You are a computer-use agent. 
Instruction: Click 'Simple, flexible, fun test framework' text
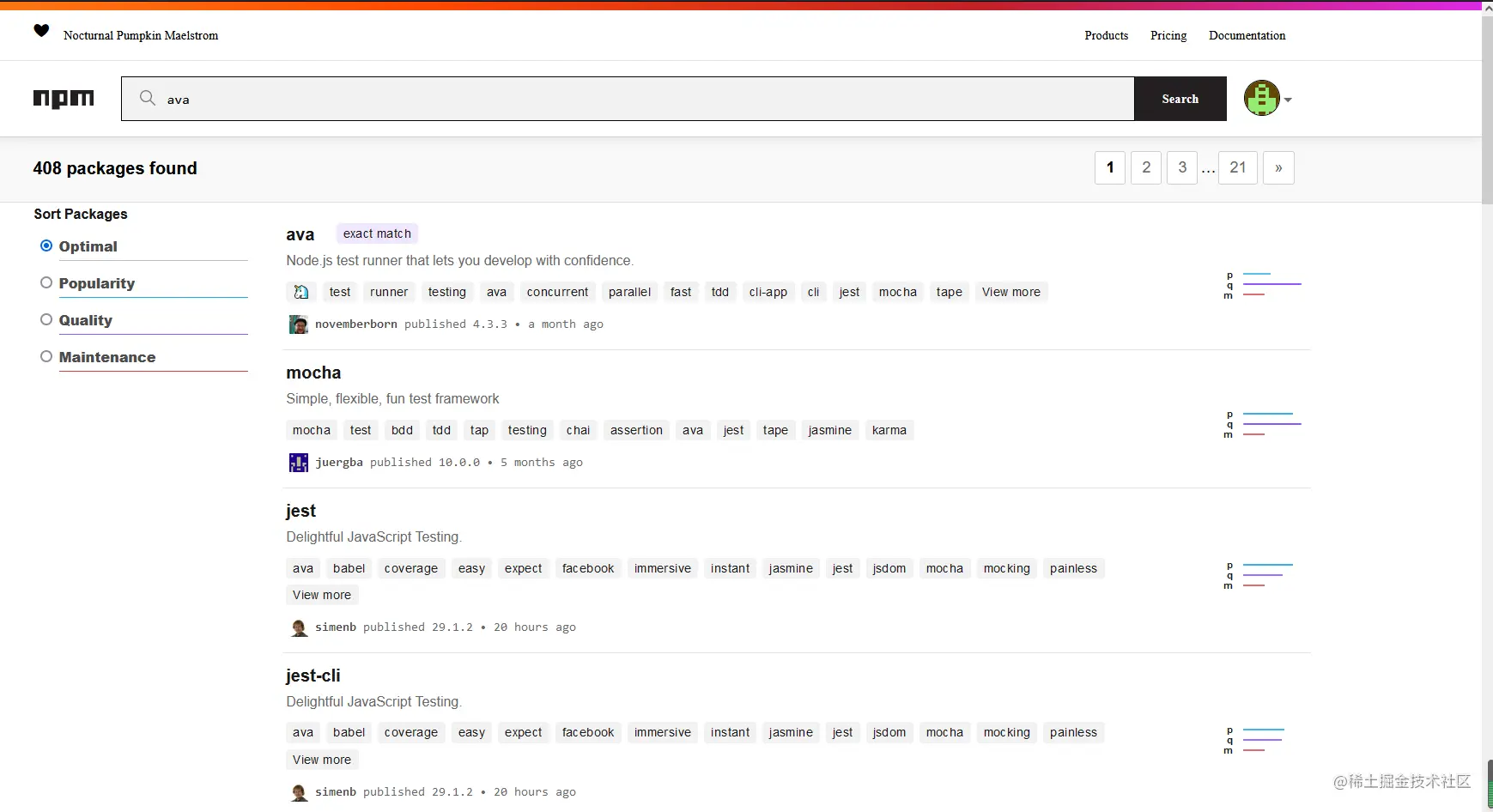392,398
